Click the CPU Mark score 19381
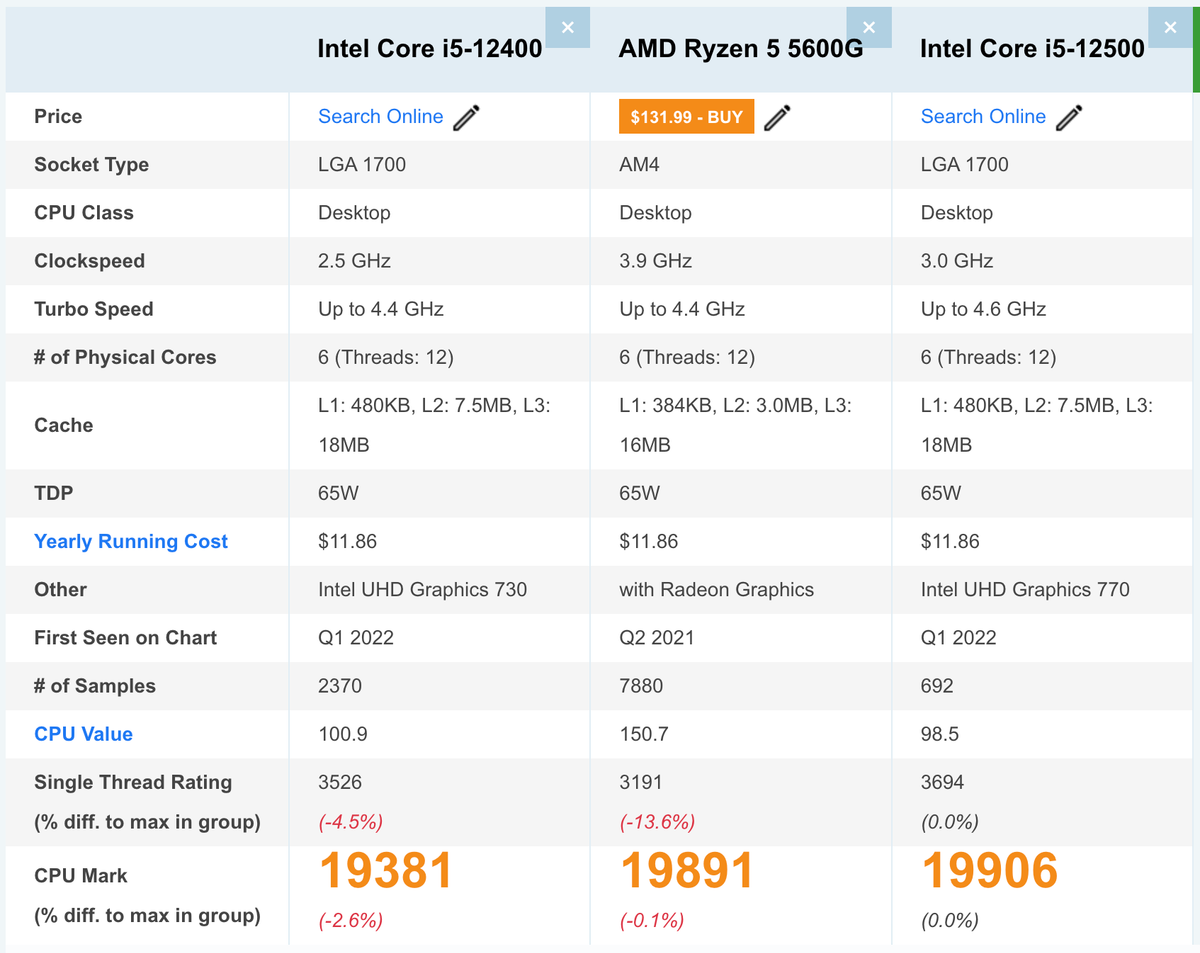This screenshot has width=1200, height=953. pos(385,870)
